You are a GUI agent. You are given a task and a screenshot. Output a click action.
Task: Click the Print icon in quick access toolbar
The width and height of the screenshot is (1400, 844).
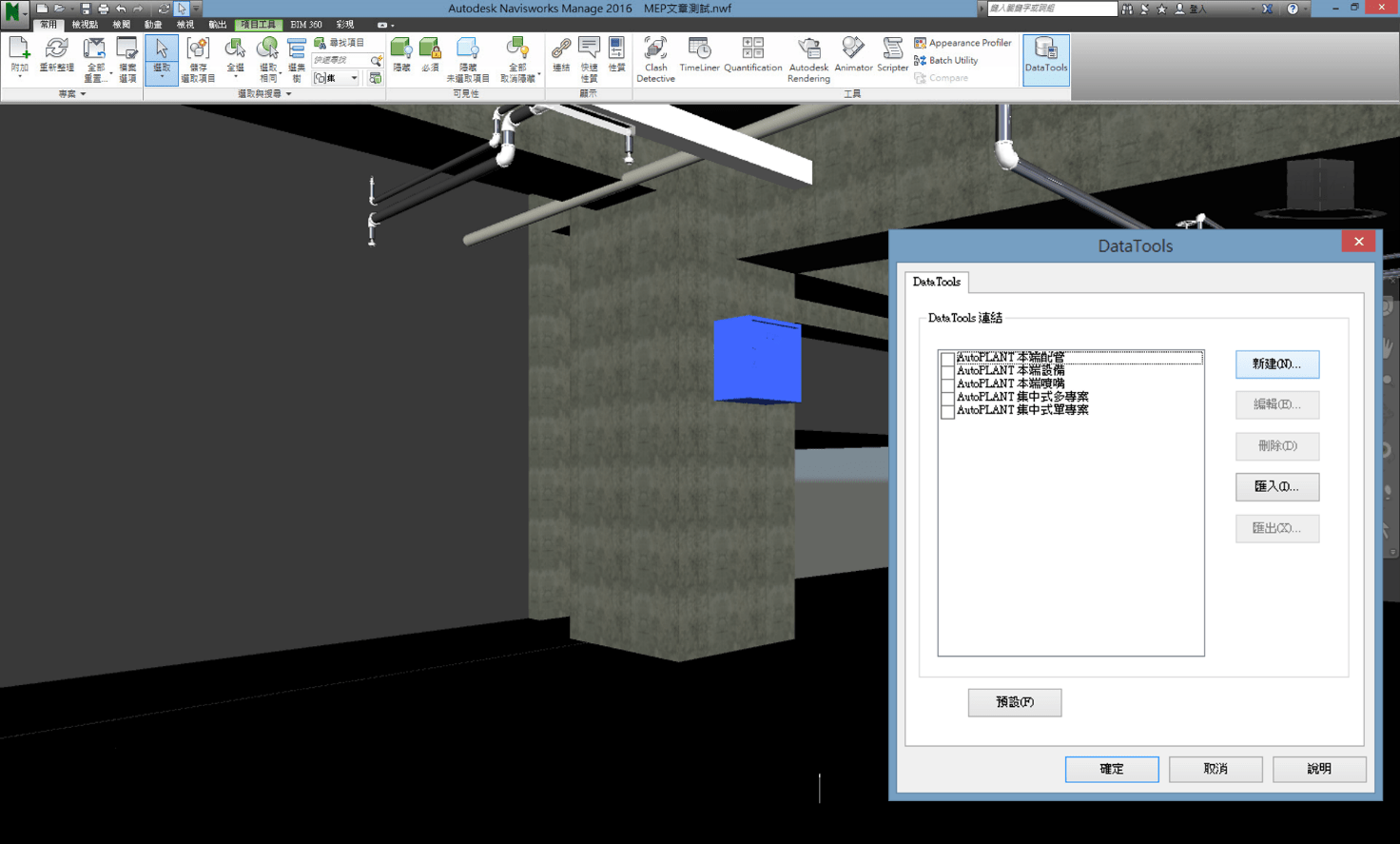(103, 9)
